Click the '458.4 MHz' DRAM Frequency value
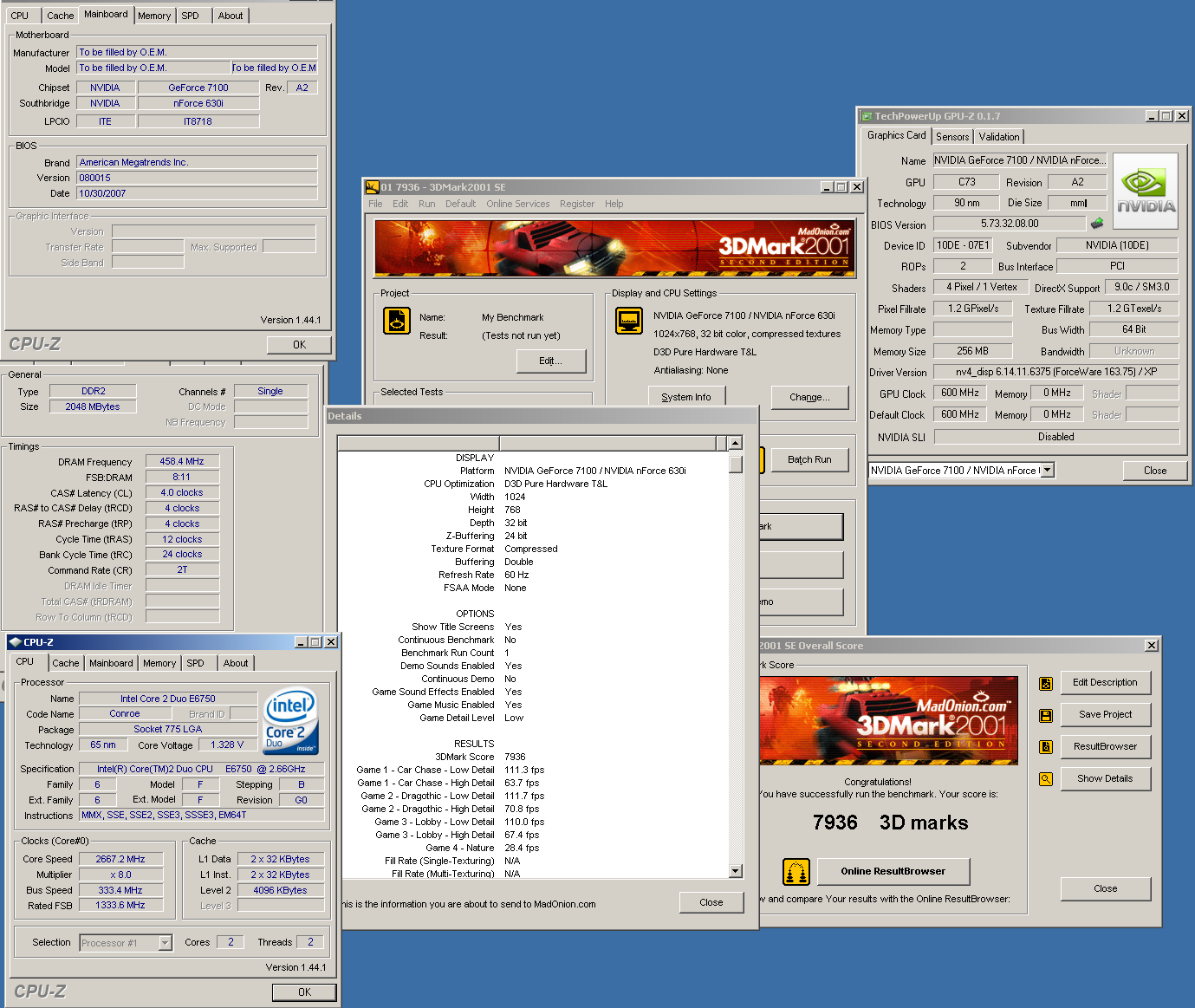This screenshot has height=1008, width=1195. click(182, 461)
